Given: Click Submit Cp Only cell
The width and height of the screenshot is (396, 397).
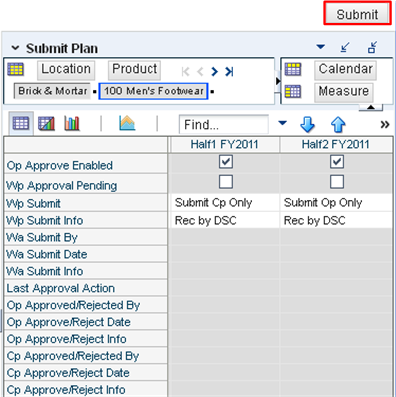Looking at the screenshot, I should pyautogui.click(x=225, y=203).
